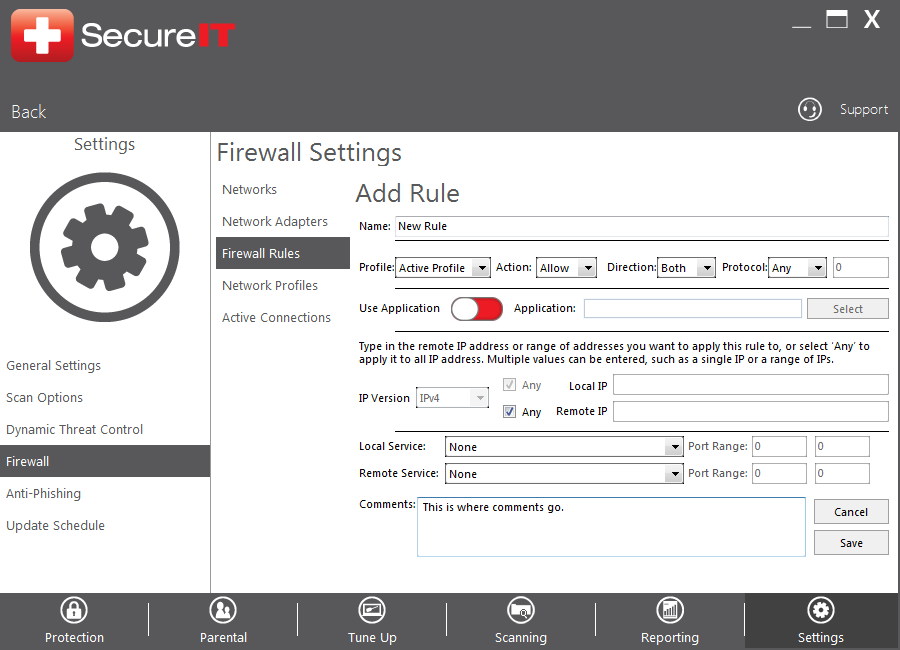Image resolution: width=900 pixels, height=650 pixels.
Task: Click the rule Name field
Action: pyautogui.click(x=642, y=226)
